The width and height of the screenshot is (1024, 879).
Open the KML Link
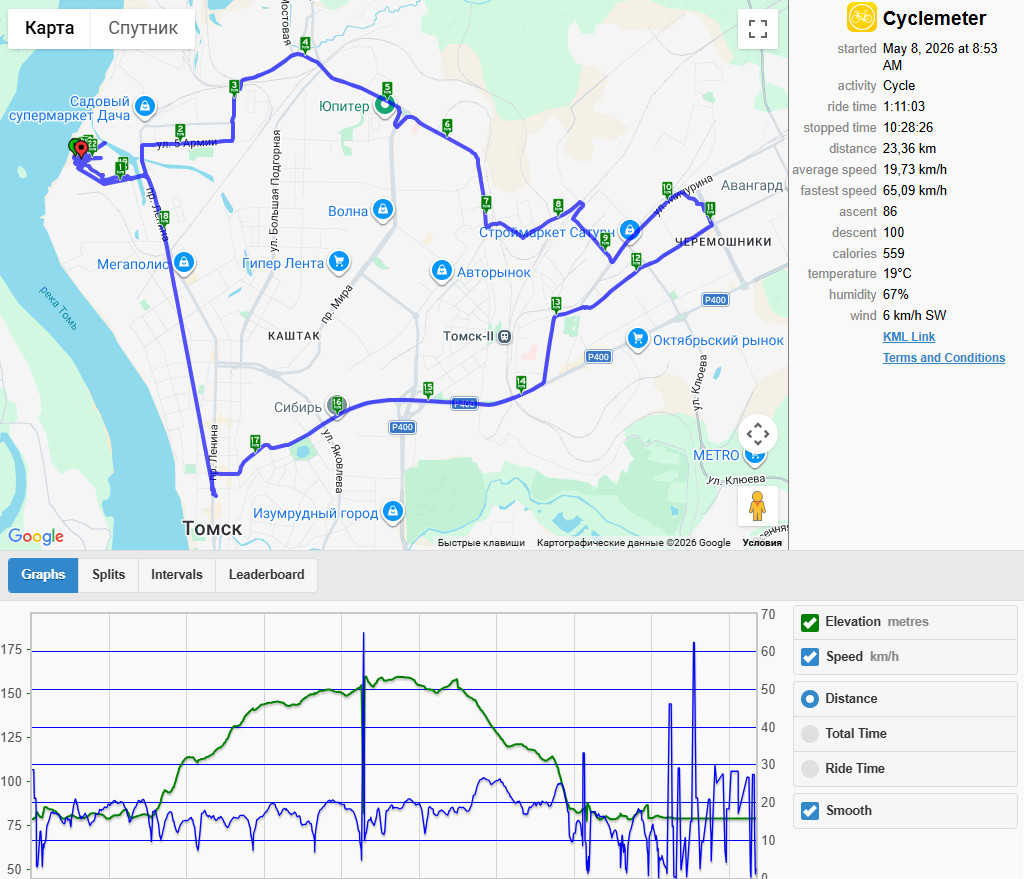point(908,337)
